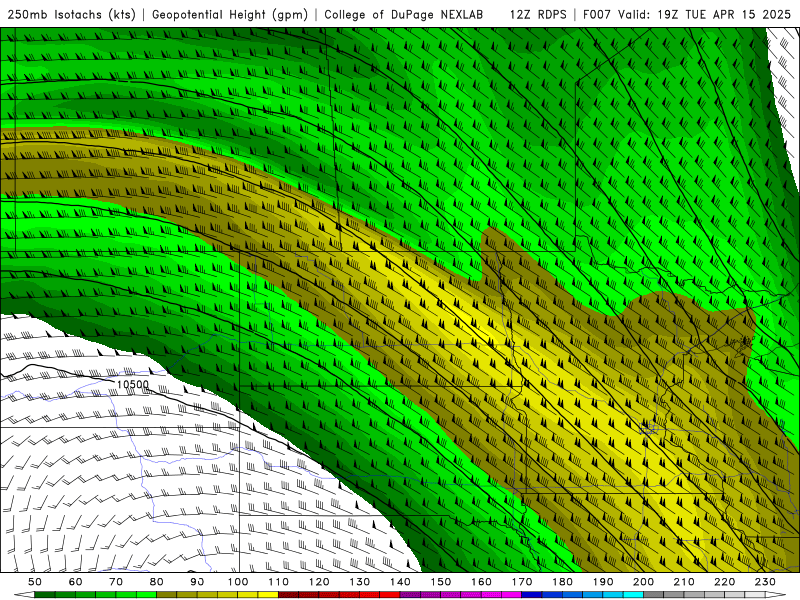
Task: Click the 210 knot color scale label
Action: click(x=684, y=582)
